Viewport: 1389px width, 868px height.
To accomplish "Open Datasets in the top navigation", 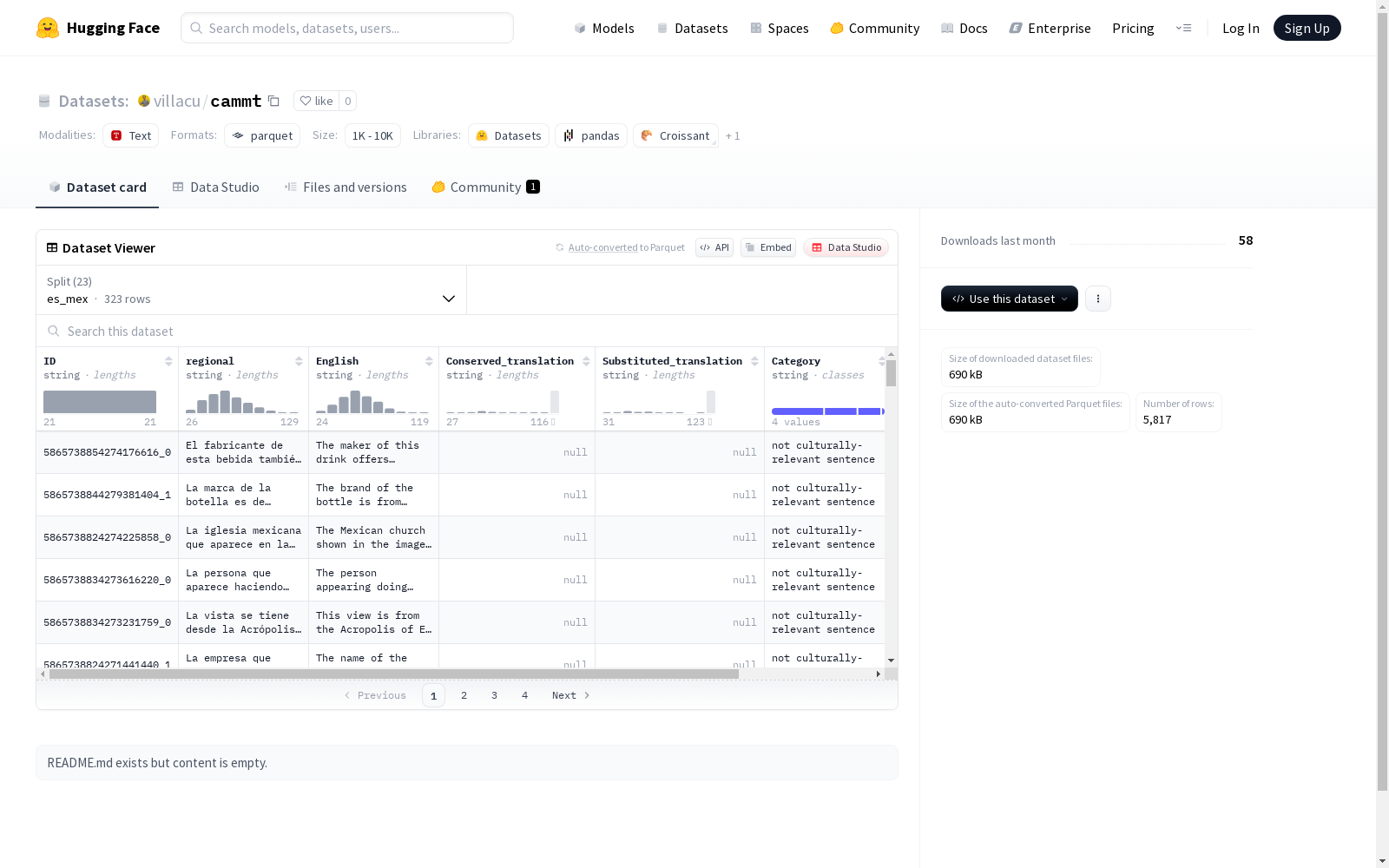I will (692, 28).
